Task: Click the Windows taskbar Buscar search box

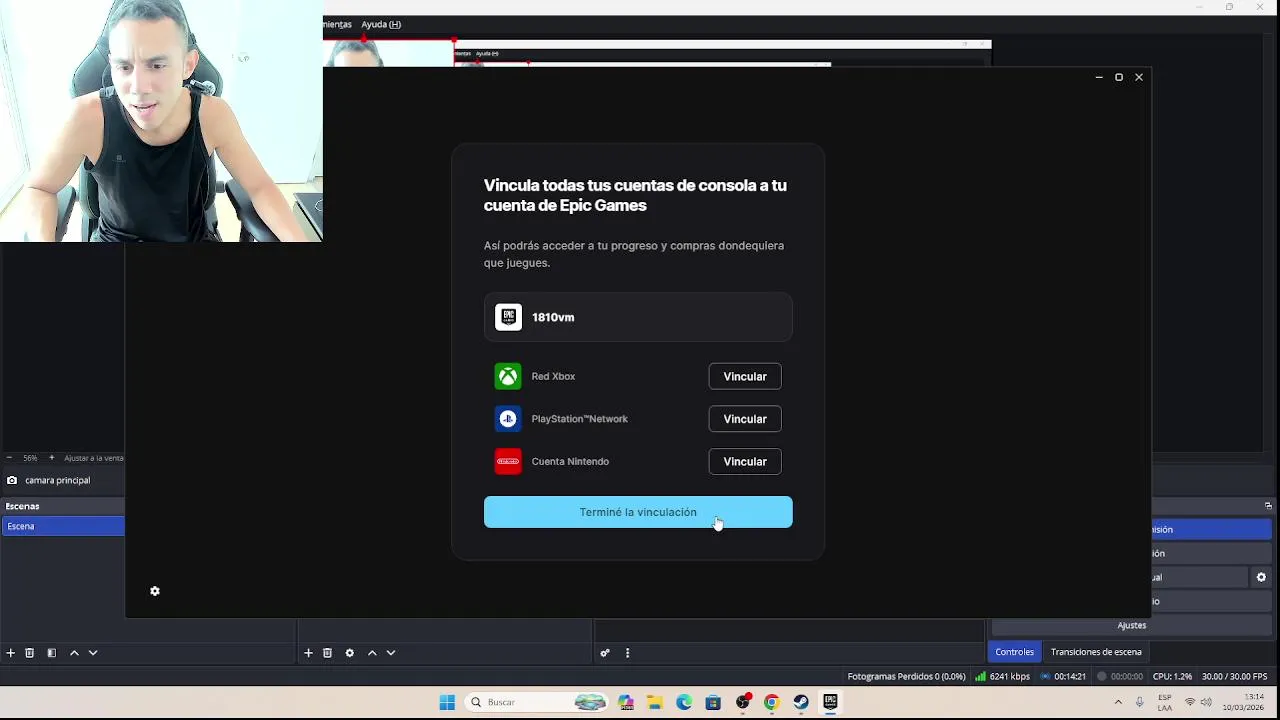Action: (537, 702)
